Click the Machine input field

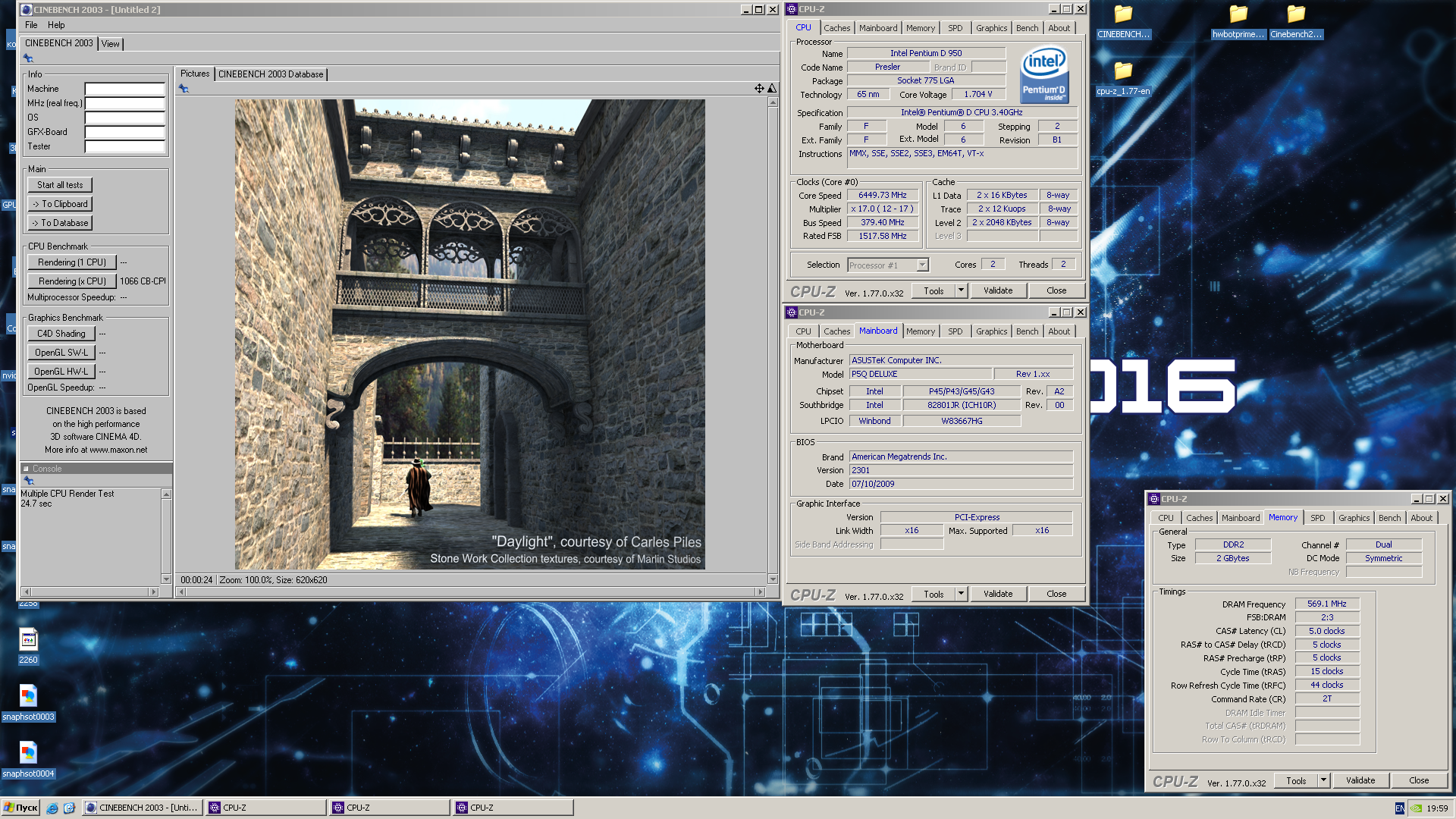coord(124,89)
